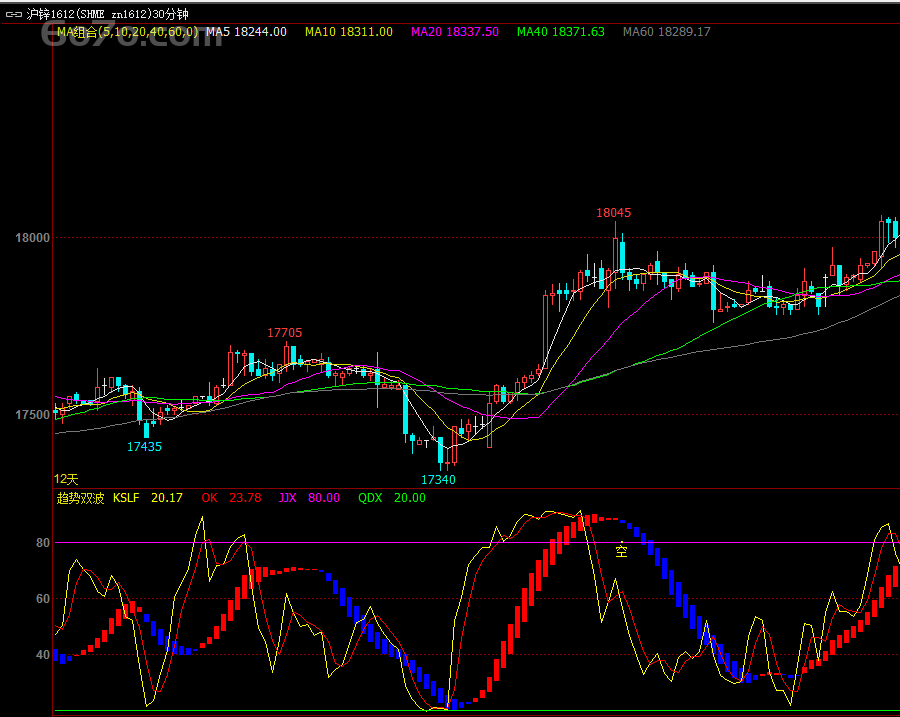Click the 空 short signal marker
The image size is (900, 717).
click(x=621, y=549)
